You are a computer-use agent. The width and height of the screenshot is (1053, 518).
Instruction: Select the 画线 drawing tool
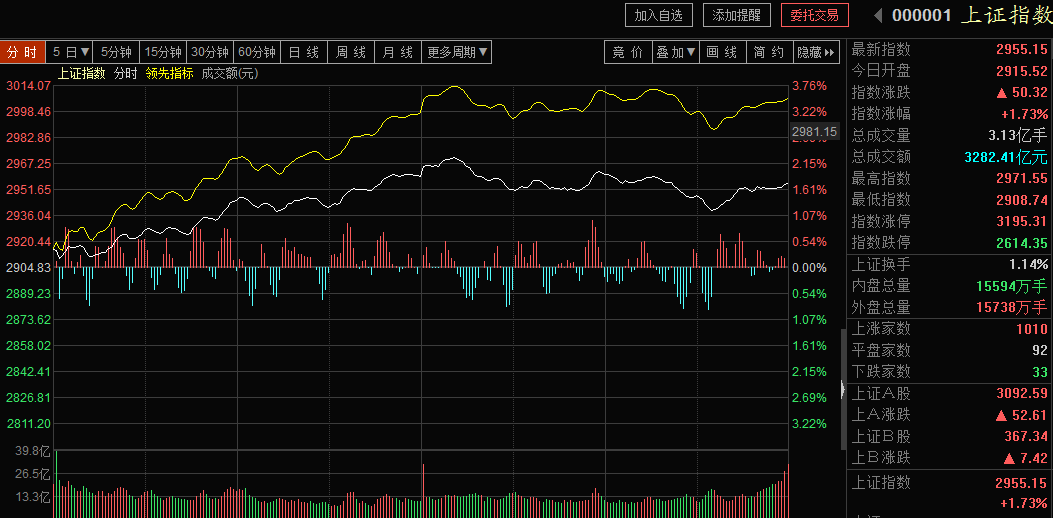click(x=722, y=52)
